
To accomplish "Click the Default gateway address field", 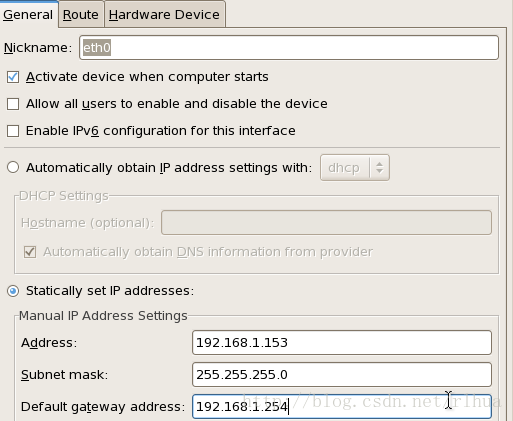I will [342, 407].
